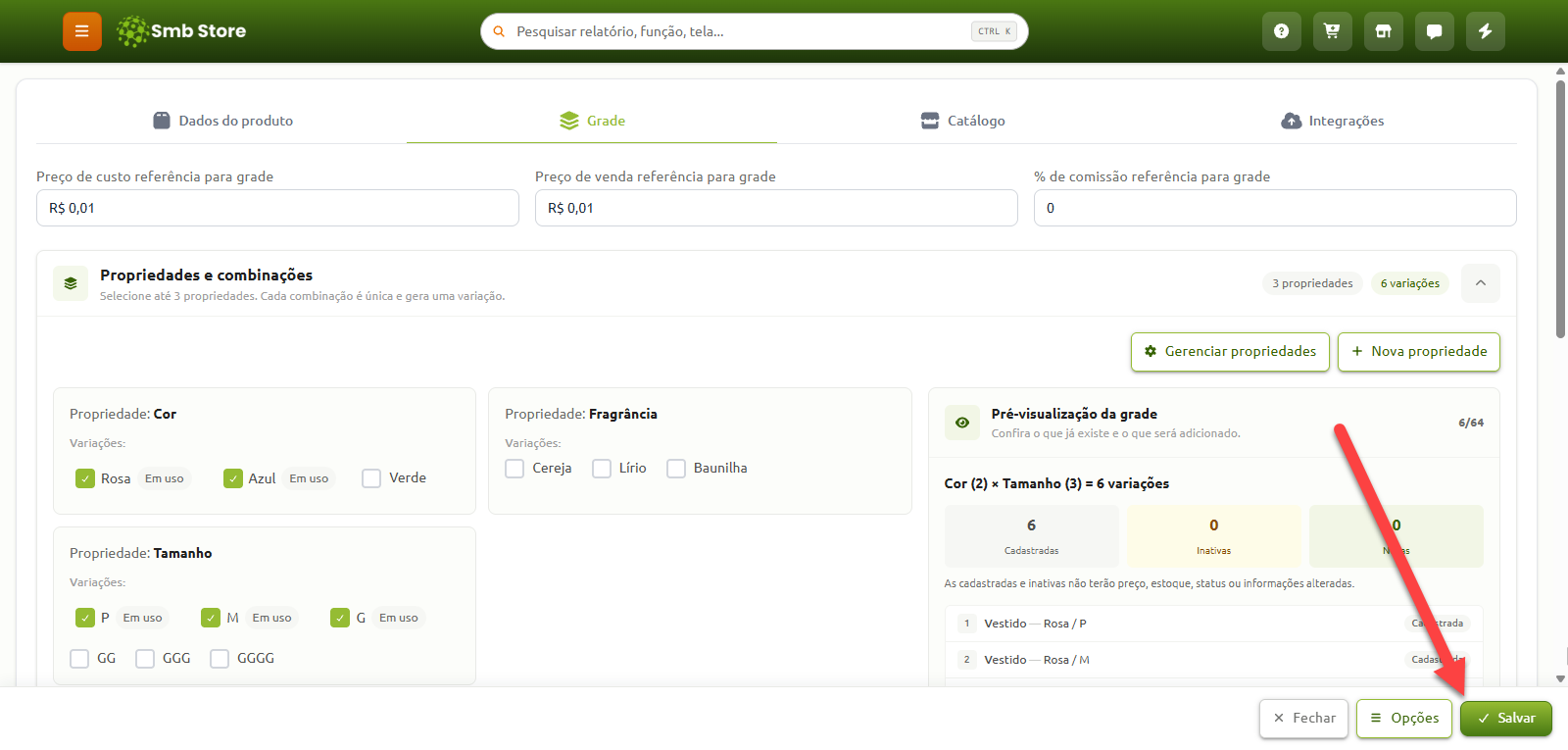The image size is (1568, 750).
Task: Click the Fechar button
Action: 1304,719
